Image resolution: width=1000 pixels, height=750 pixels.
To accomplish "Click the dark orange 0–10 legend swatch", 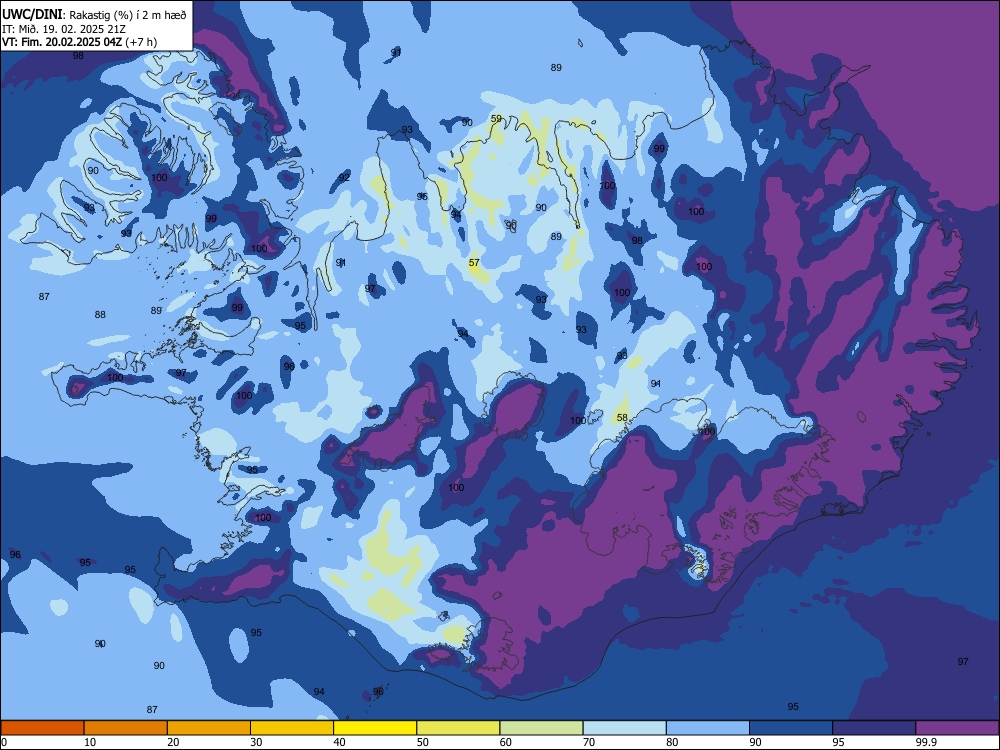I will click(x=43, y=728).
